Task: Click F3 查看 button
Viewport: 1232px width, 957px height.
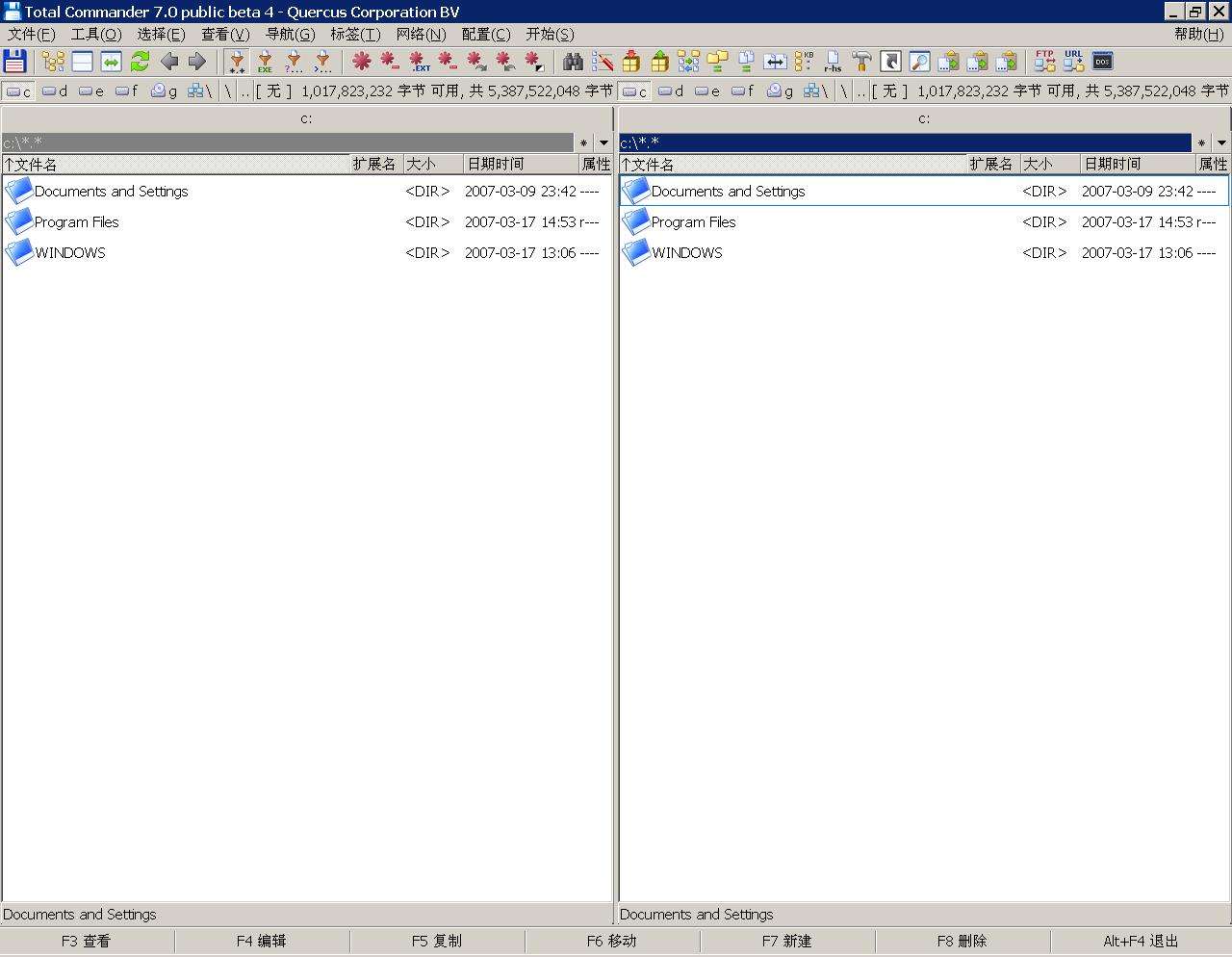Action: pos(87,941)
